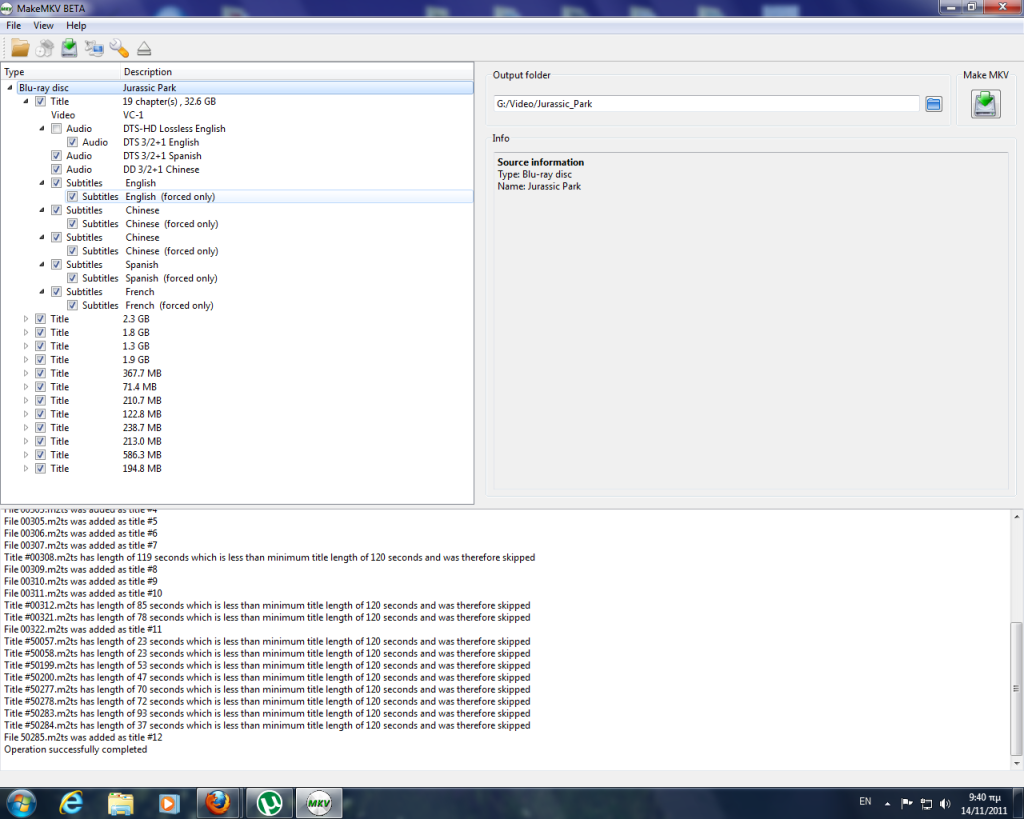Click the Type column header
Image resolution: width=1024 pixels, height=819 pixels.
(x=15, y=72)
